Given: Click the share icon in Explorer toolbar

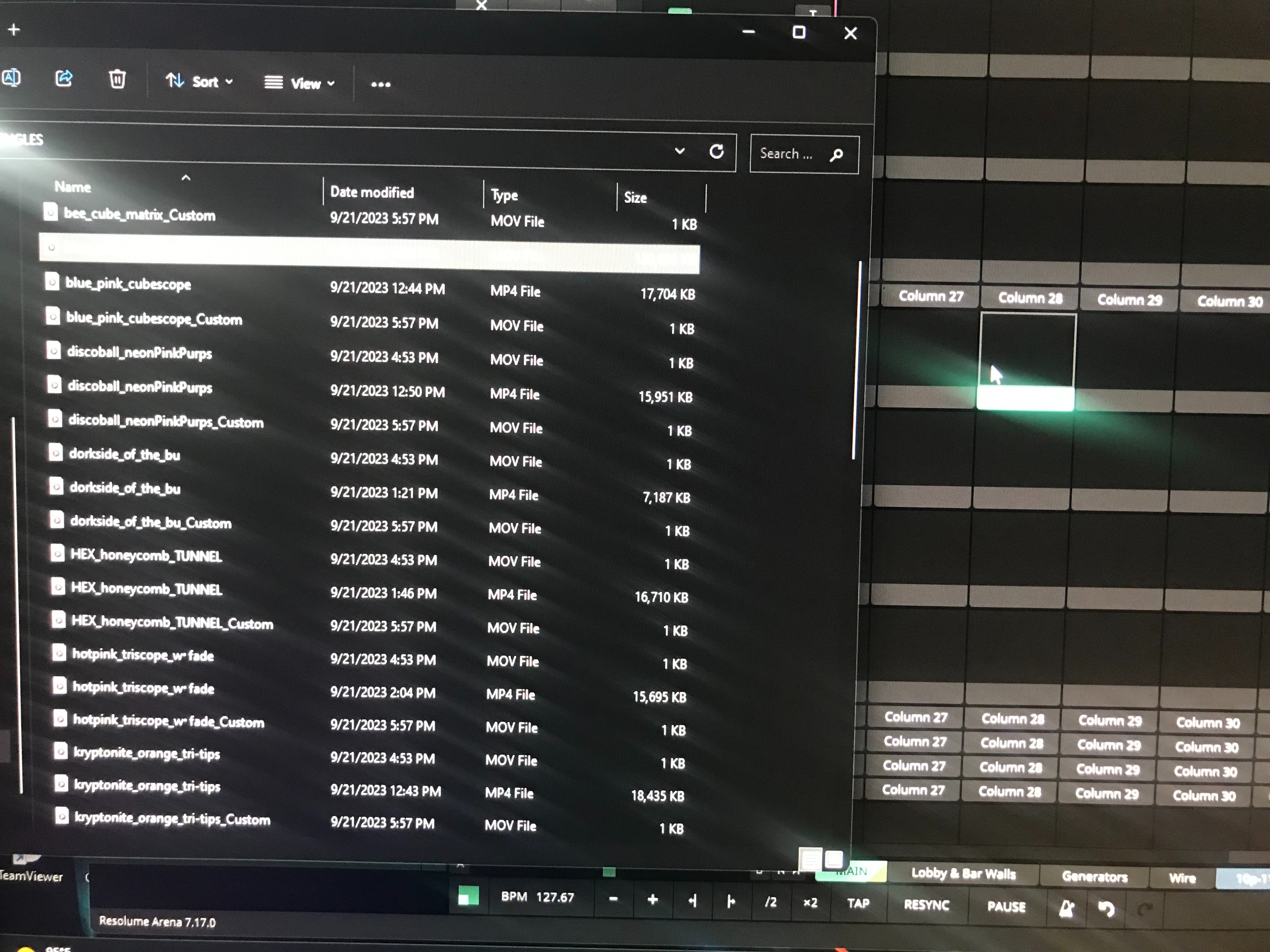Looking at the screenshot, I should [64, 78].
